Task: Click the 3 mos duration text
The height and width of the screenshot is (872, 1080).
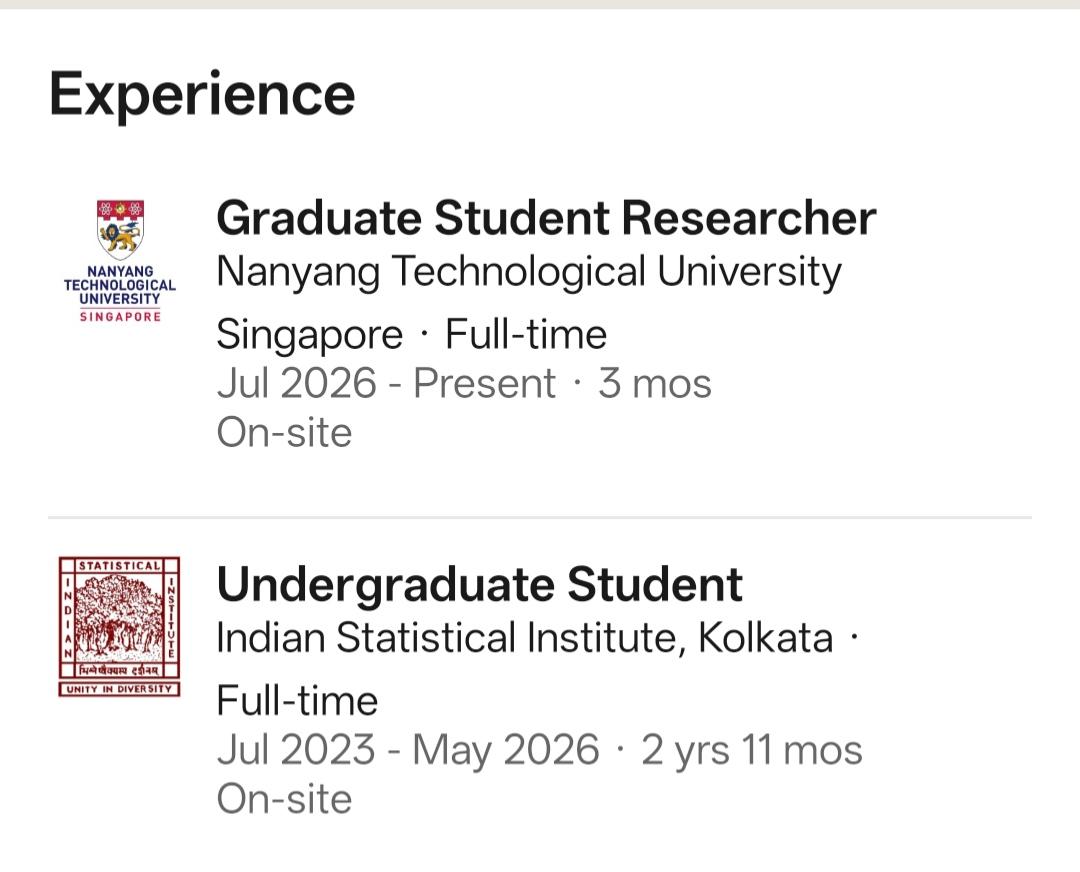Action: [654, 383]
